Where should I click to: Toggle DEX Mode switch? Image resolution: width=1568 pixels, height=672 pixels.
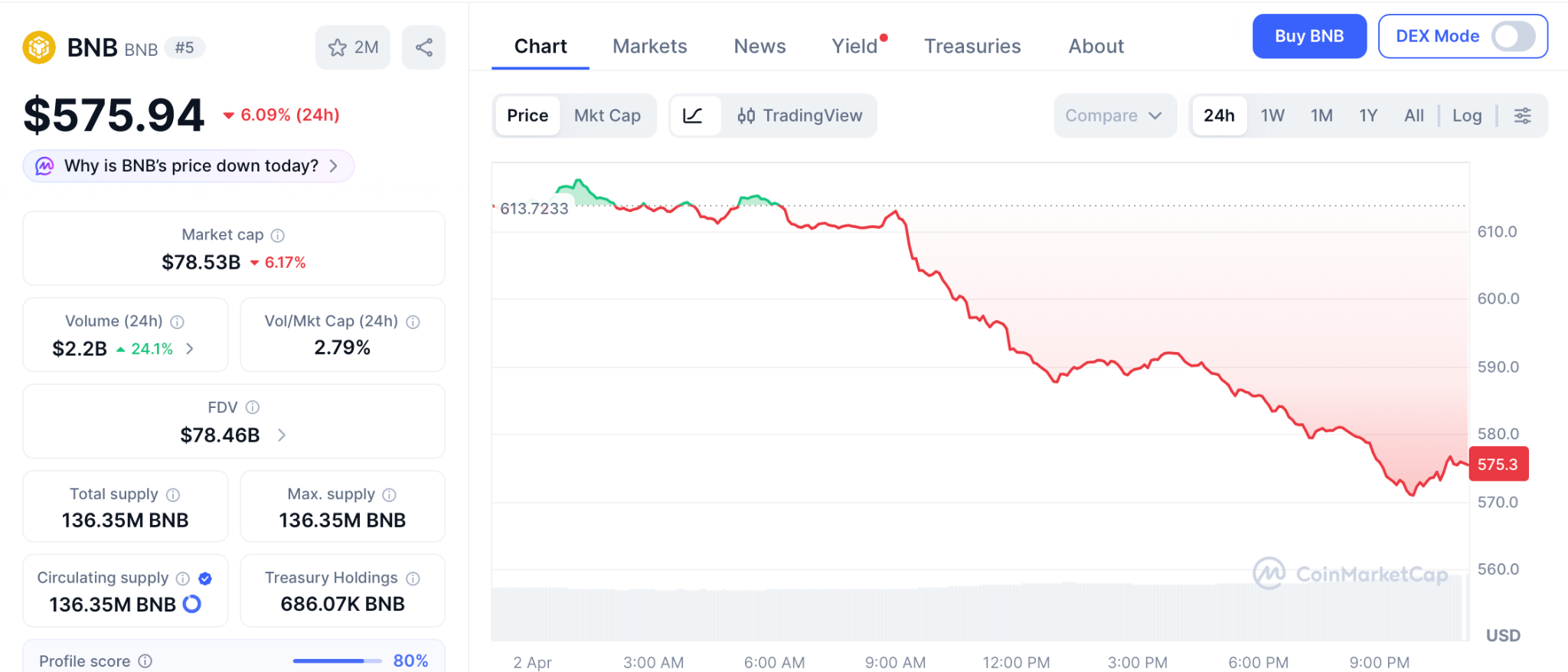pyautogui.click(x=1513, y=36)
